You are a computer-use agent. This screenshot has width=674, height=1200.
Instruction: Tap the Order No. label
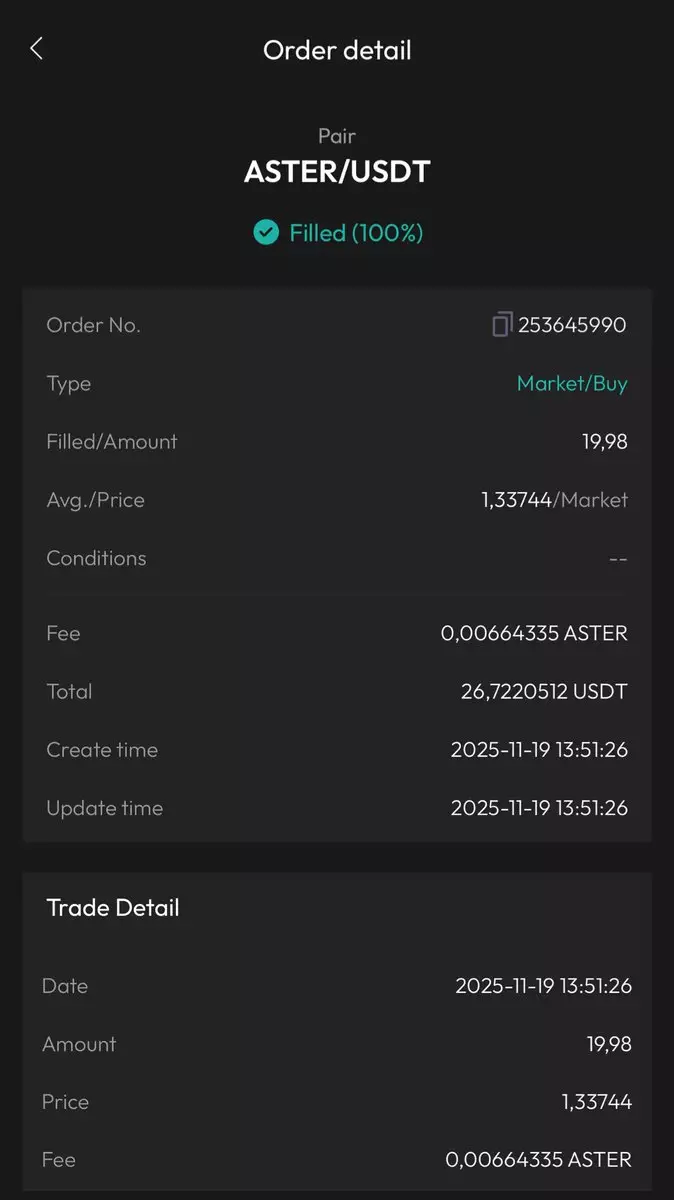point(93,325)
